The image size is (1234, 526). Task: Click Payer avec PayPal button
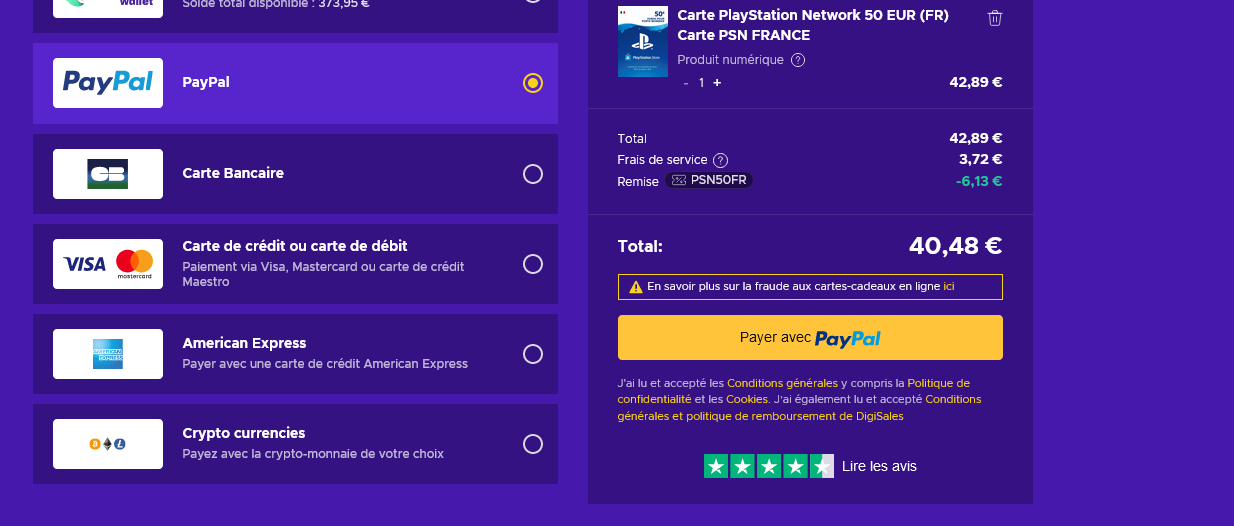[x=810, y=338]
